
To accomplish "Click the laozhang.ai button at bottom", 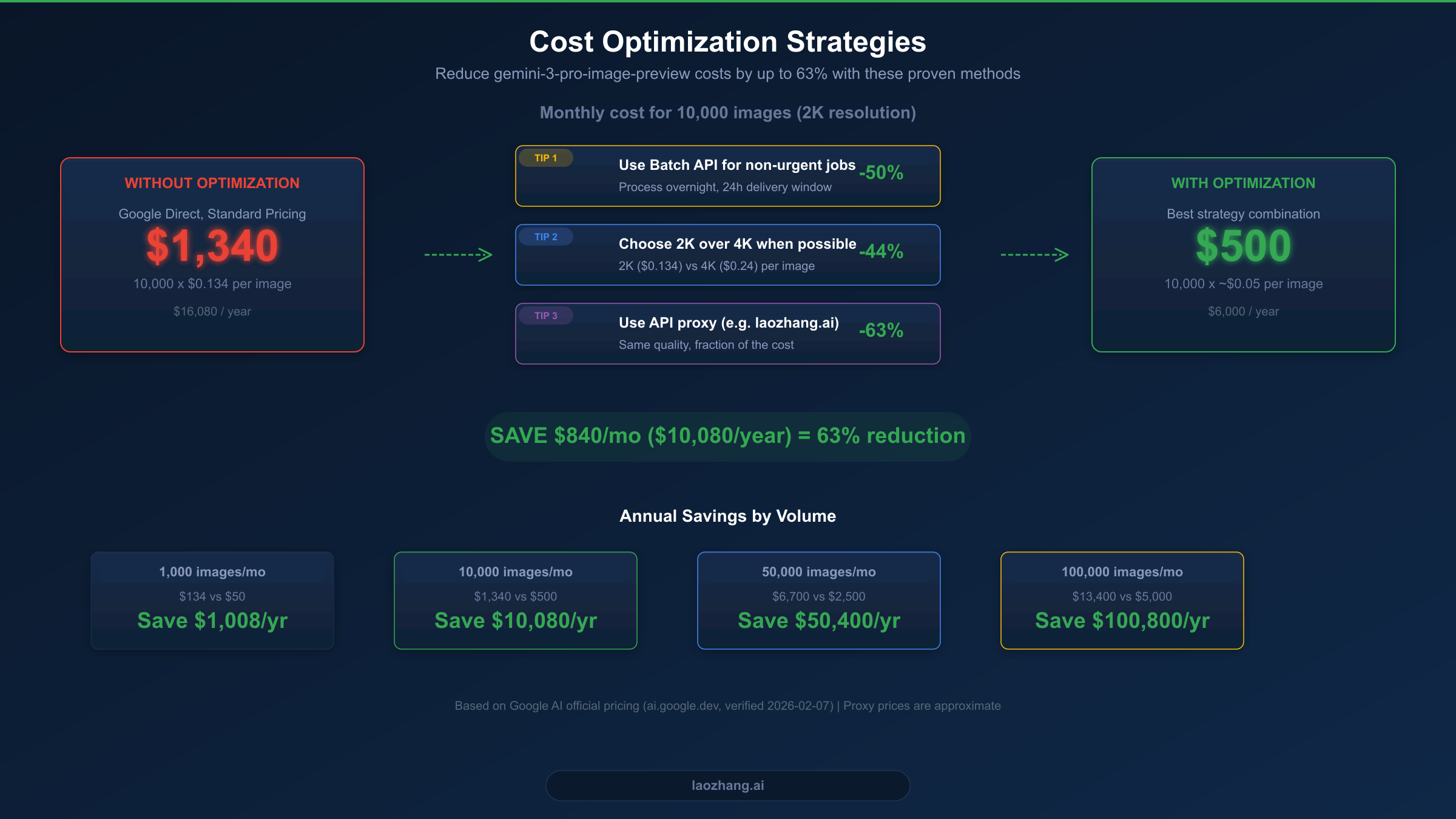I will 727,784.
